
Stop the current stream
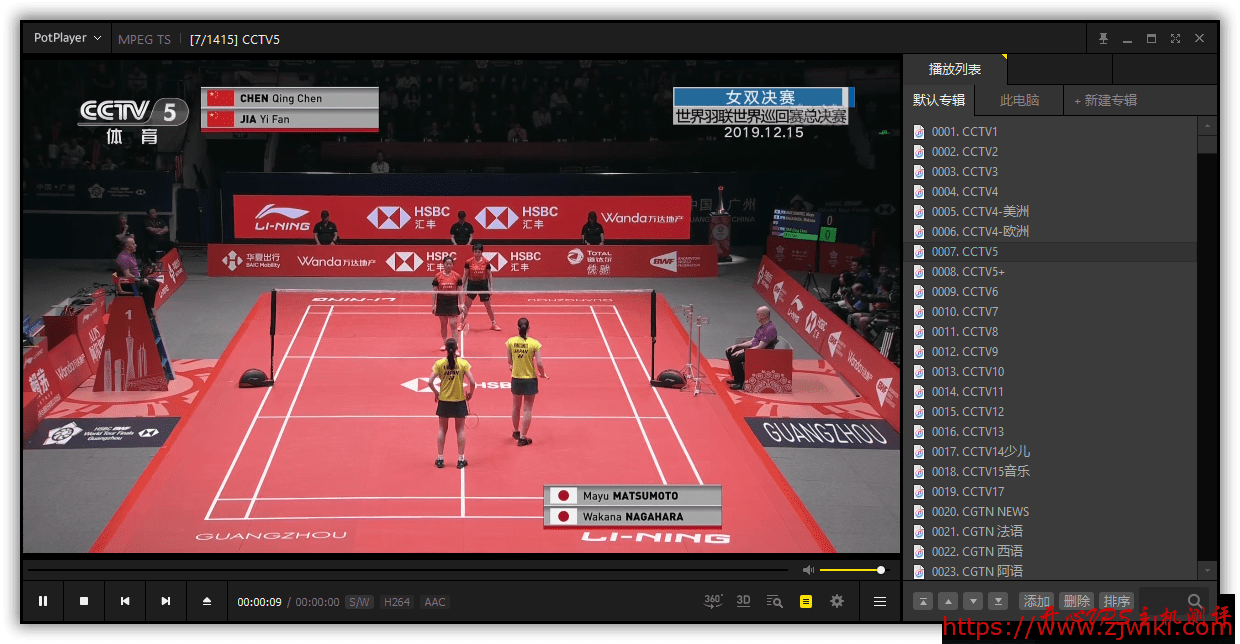point(84,601)
